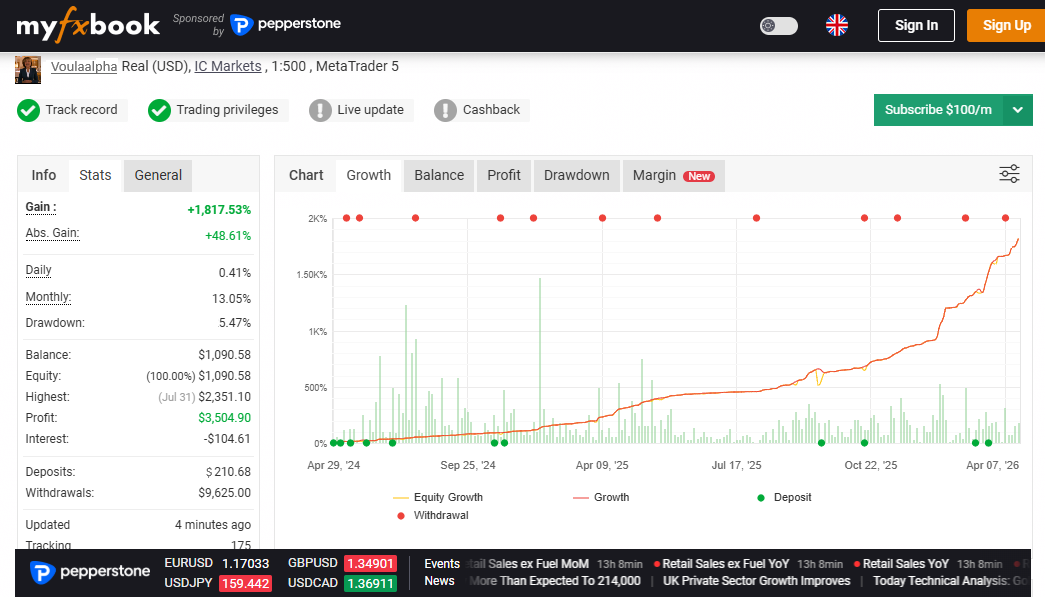Click the Monthly label
Image resolution: width=1045 pixels, height=597 pixels.
pos(48,297)
